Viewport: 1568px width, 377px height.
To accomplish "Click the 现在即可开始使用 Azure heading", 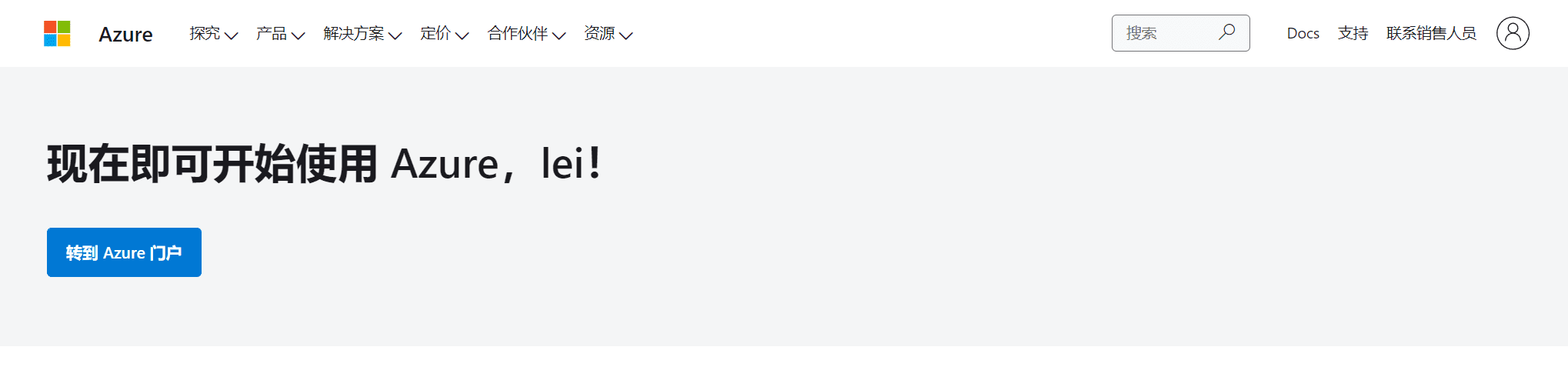I will [325, 164].
